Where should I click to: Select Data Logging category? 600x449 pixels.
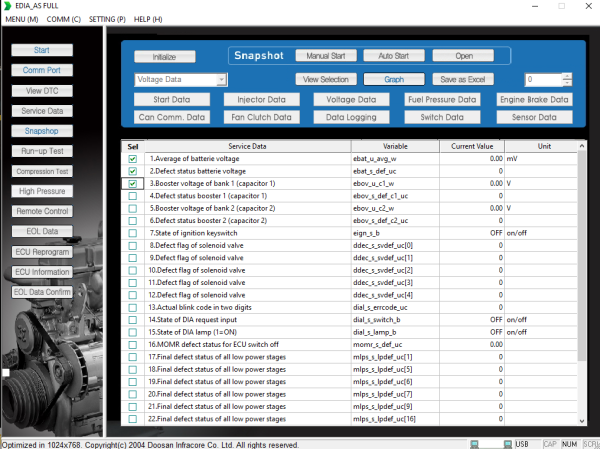(x=351, y=117)
